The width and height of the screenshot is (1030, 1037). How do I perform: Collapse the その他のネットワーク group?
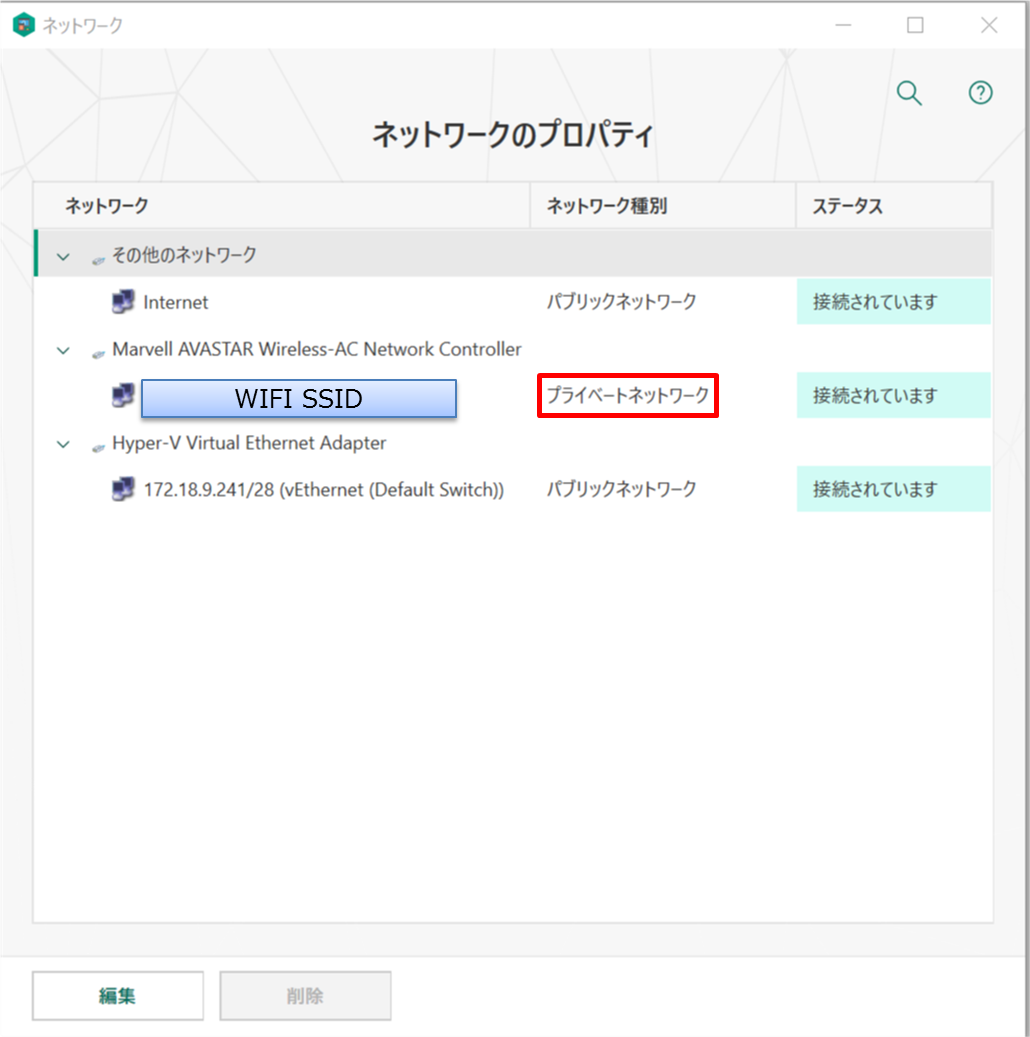pos(64,257)
